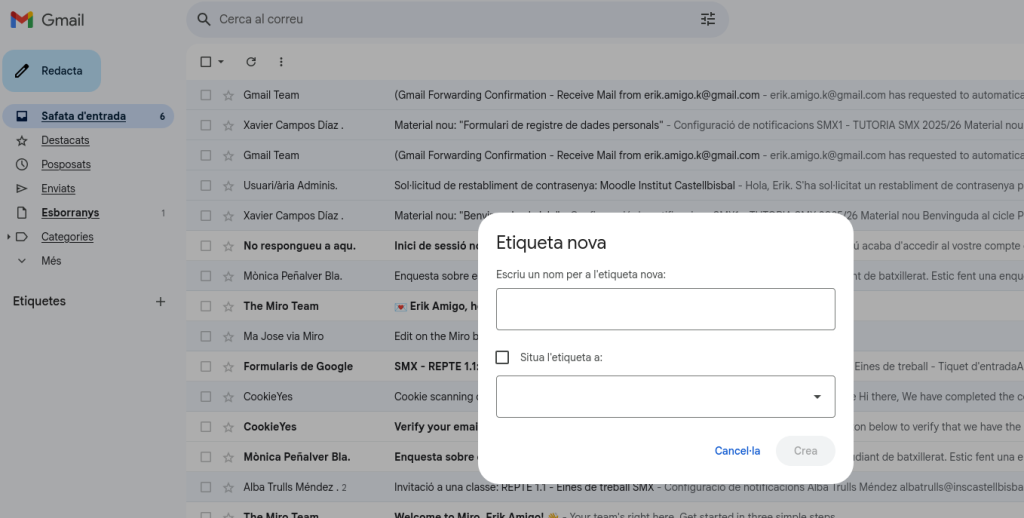1024x518 pixels.
Task: Expand the Categories section in the sidebar
Action: 10,237
